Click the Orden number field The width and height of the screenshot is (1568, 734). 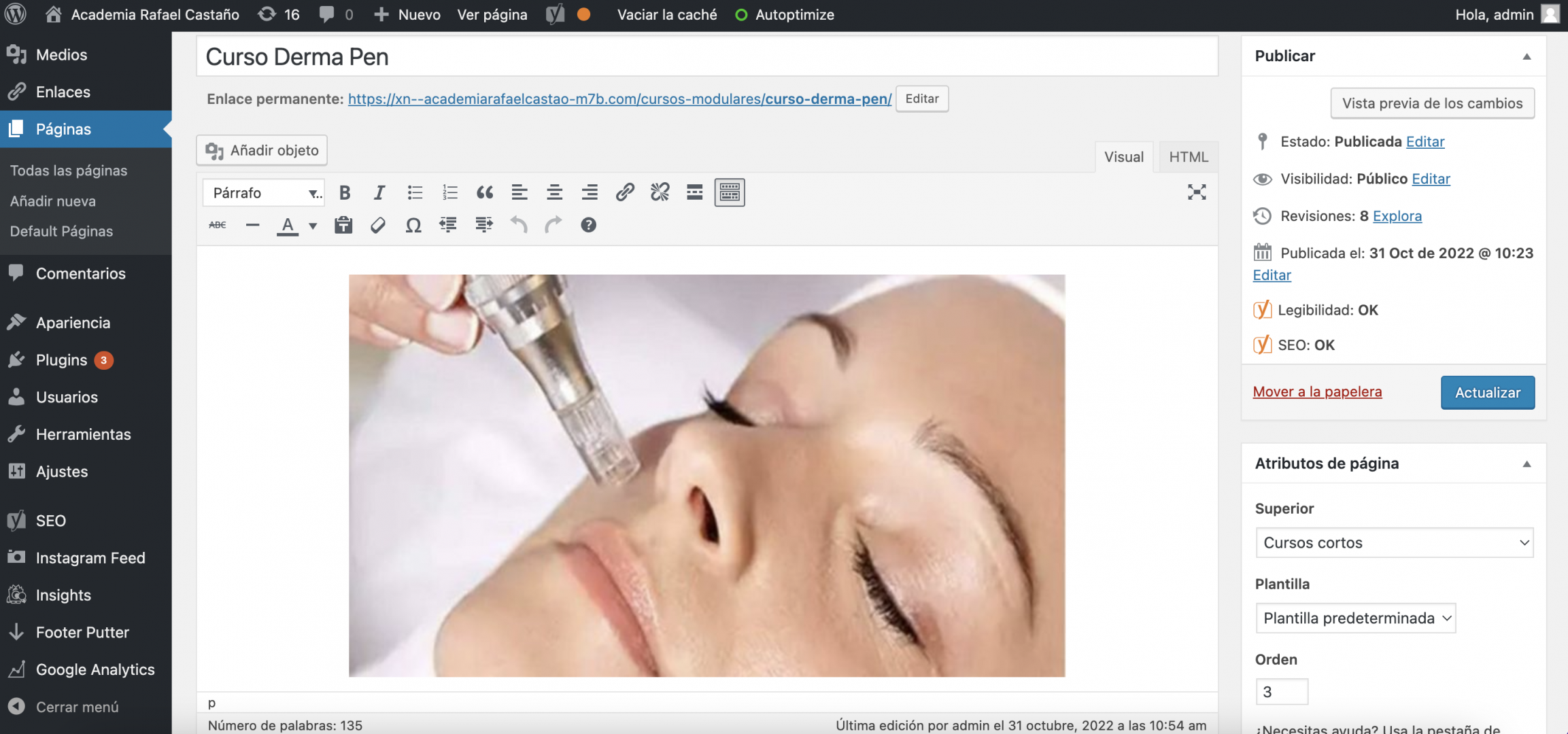(x=1282, y=692)
